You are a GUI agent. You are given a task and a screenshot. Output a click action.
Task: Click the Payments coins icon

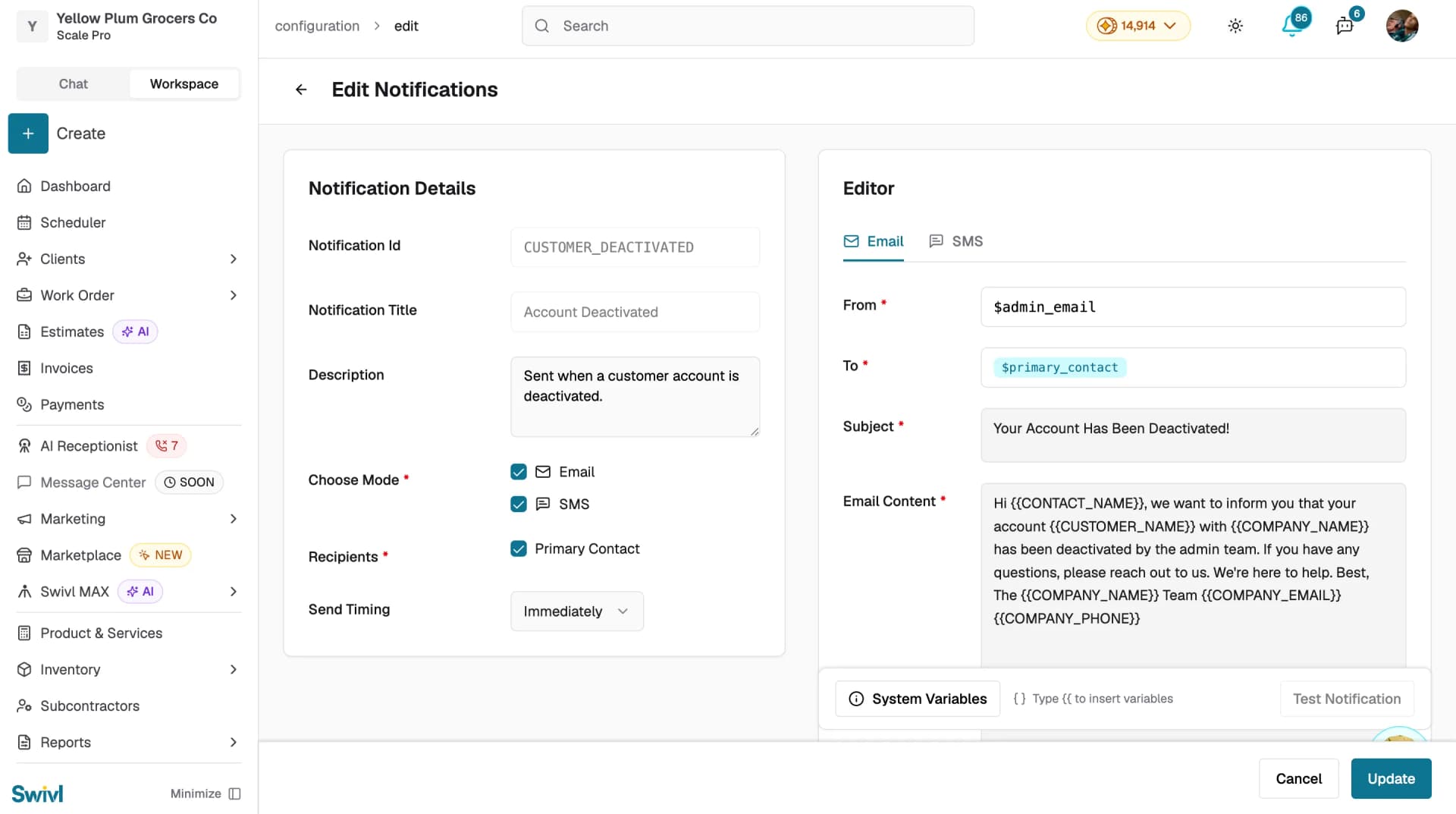[24, 404]
